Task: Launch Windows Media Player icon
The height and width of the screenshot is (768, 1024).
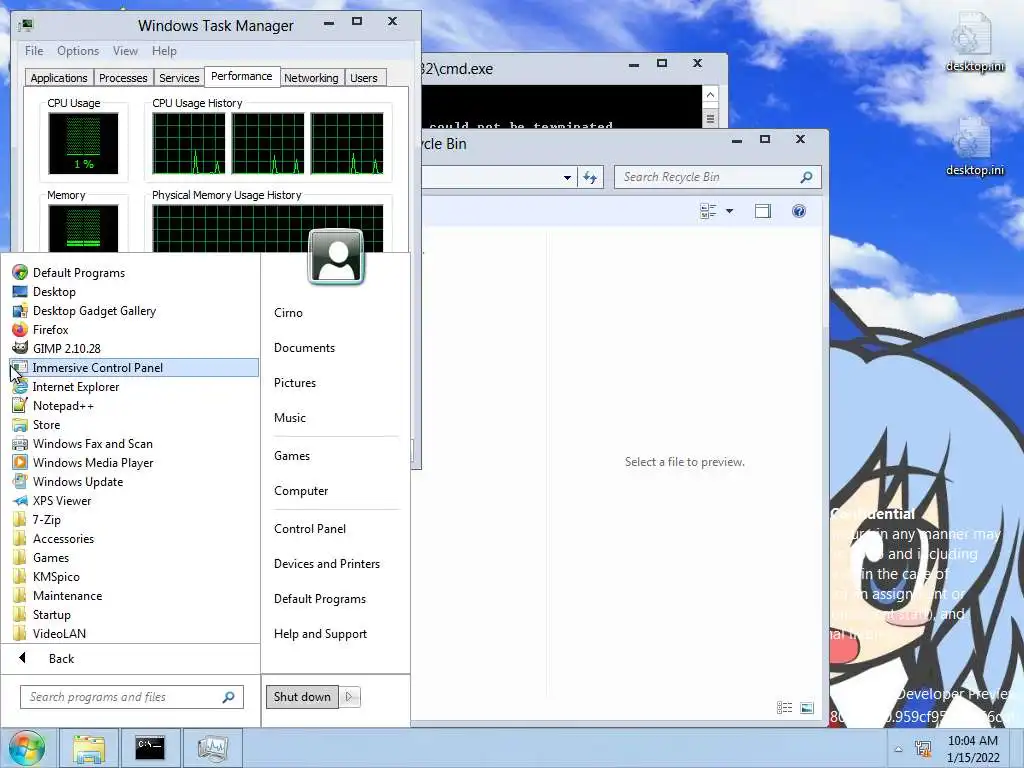Action: [20, 462]
